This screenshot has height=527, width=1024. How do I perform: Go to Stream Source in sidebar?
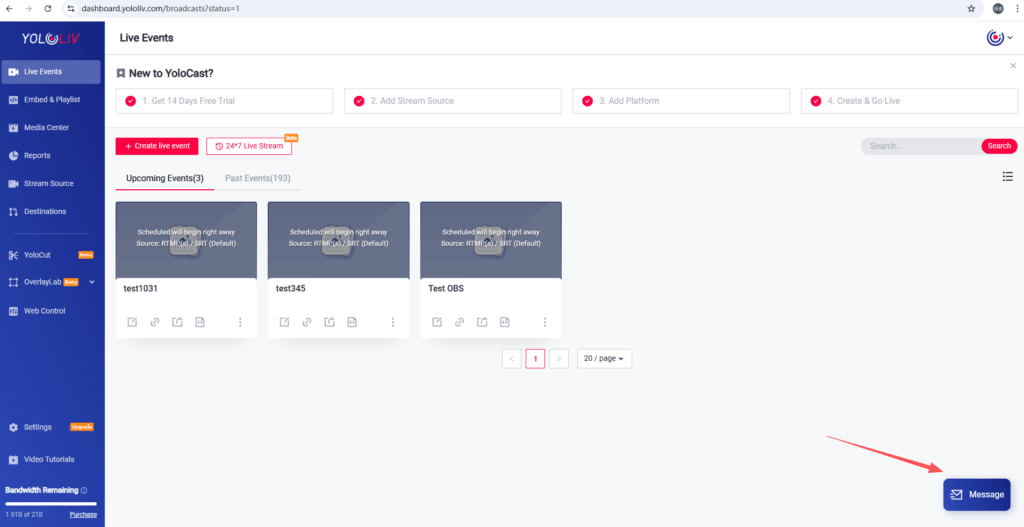(x=48, y=184)
